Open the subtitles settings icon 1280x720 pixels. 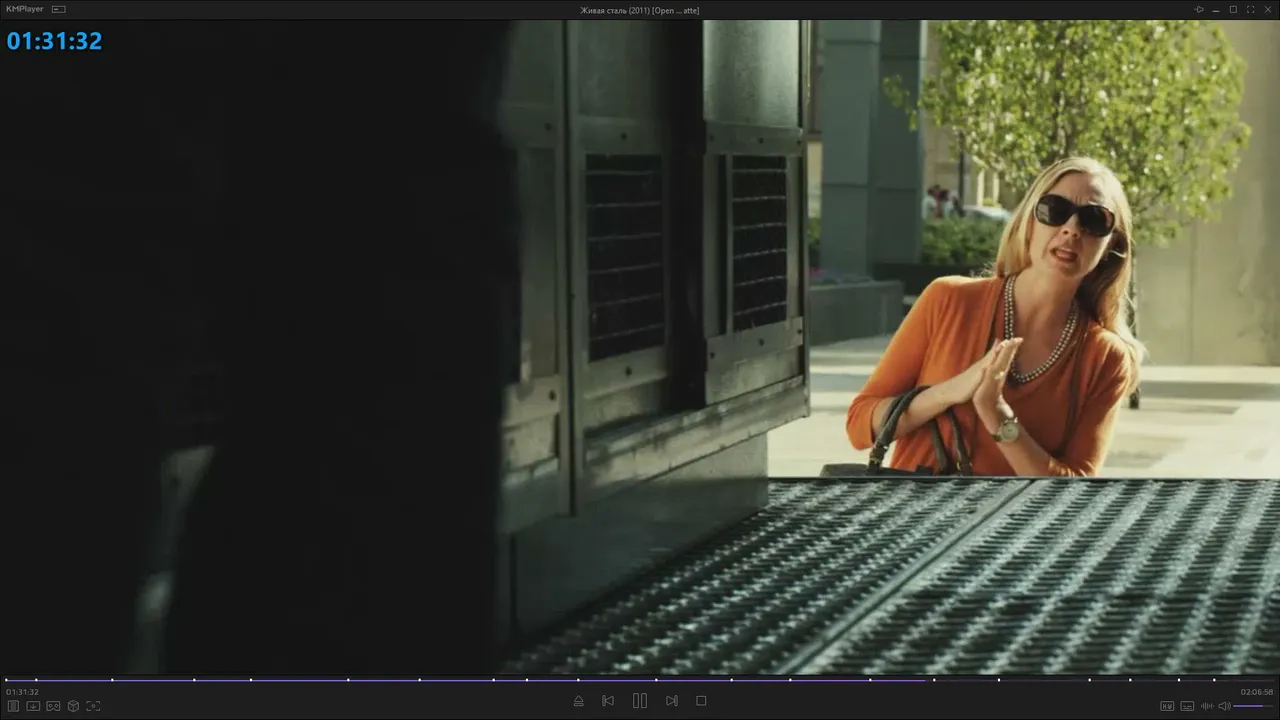1187,706
